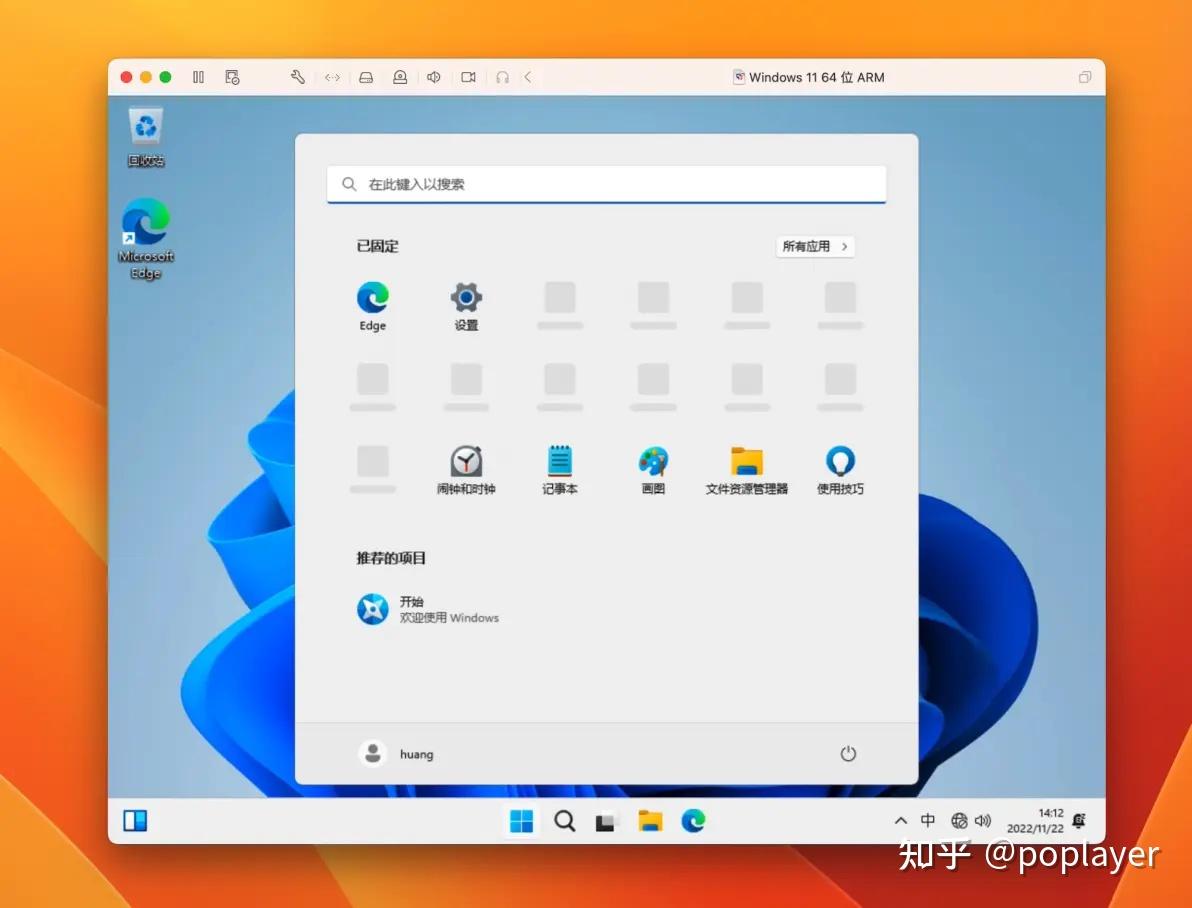Open the huang user account menu
The height and width of the screenshot is (908, 1192).
click(x=396, y=754)
